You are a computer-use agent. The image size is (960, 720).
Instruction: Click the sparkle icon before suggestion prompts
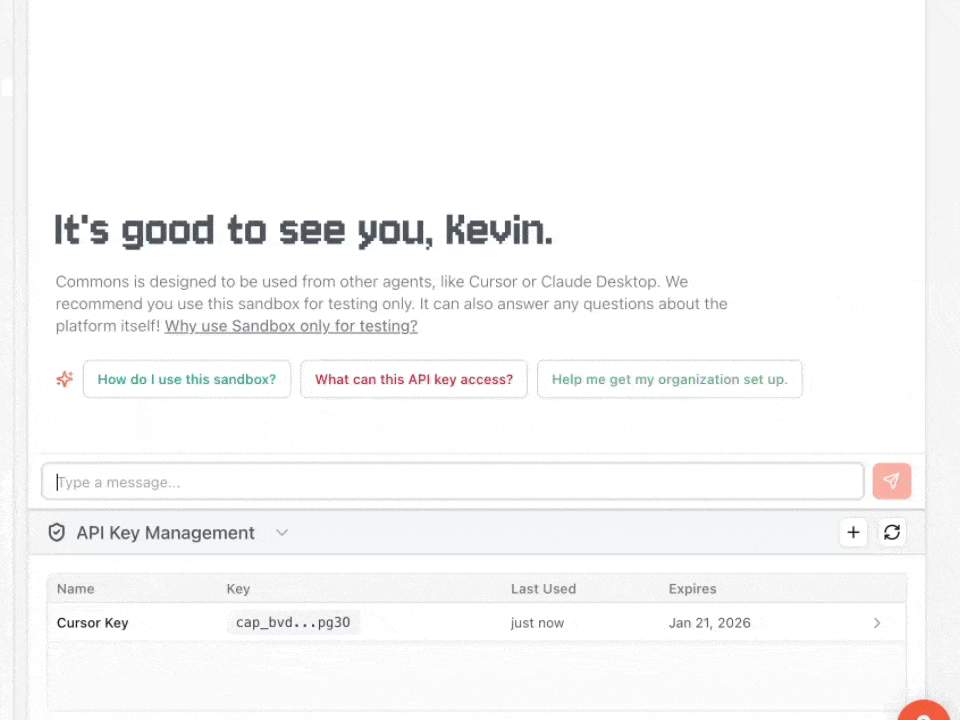(65, 379)
